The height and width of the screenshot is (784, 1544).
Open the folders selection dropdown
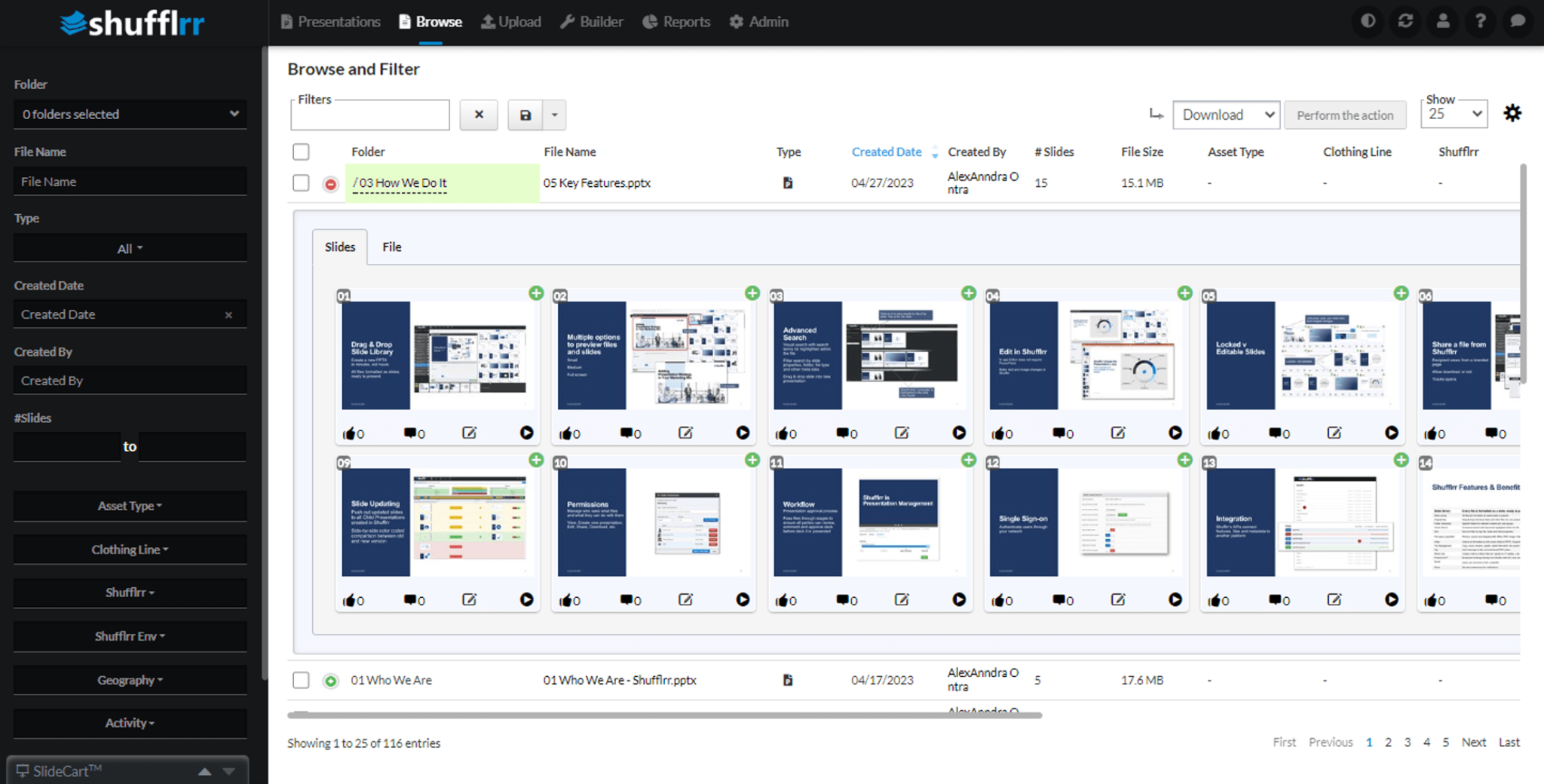pyautogui.click(x=130, y=114)
